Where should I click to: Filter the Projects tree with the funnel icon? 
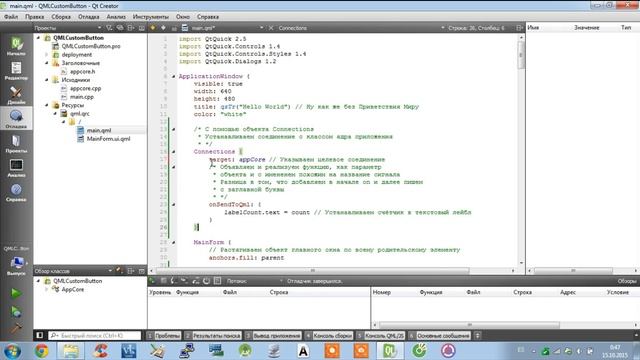coord(109,28)
